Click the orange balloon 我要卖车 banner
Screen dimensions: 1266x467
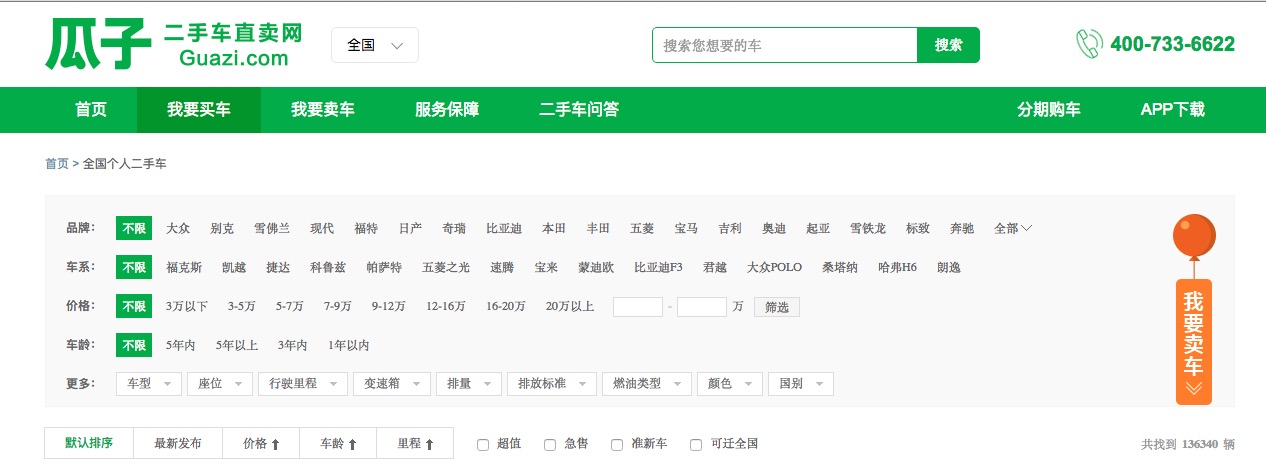point(1194,309)
